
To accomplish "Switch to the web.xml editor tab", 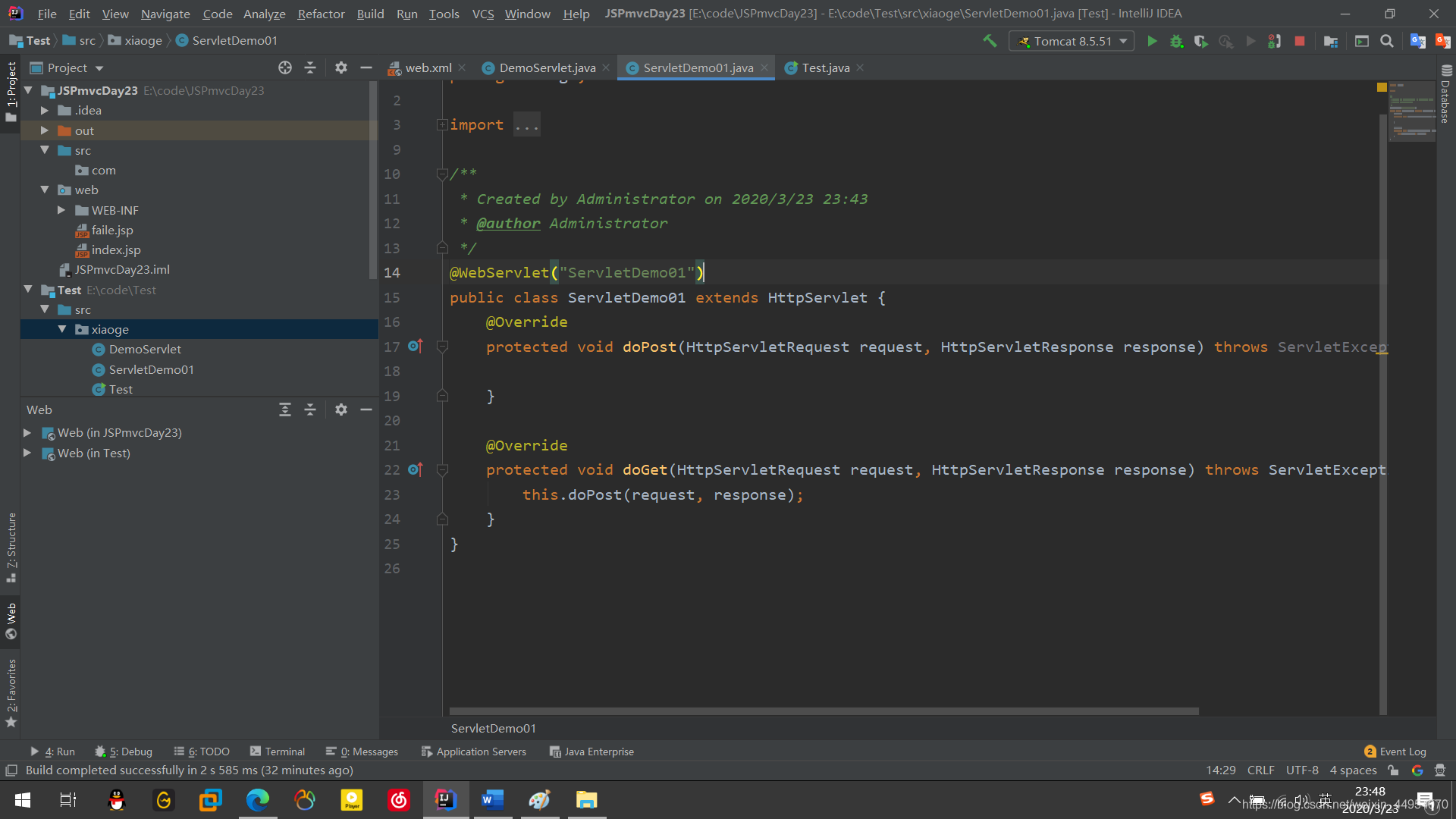I will (428, 67).
